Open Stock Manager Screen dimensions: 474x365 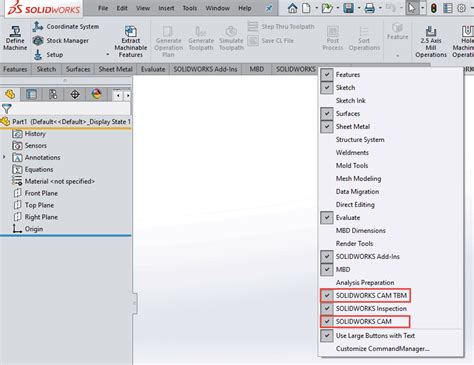click(61, 41)
